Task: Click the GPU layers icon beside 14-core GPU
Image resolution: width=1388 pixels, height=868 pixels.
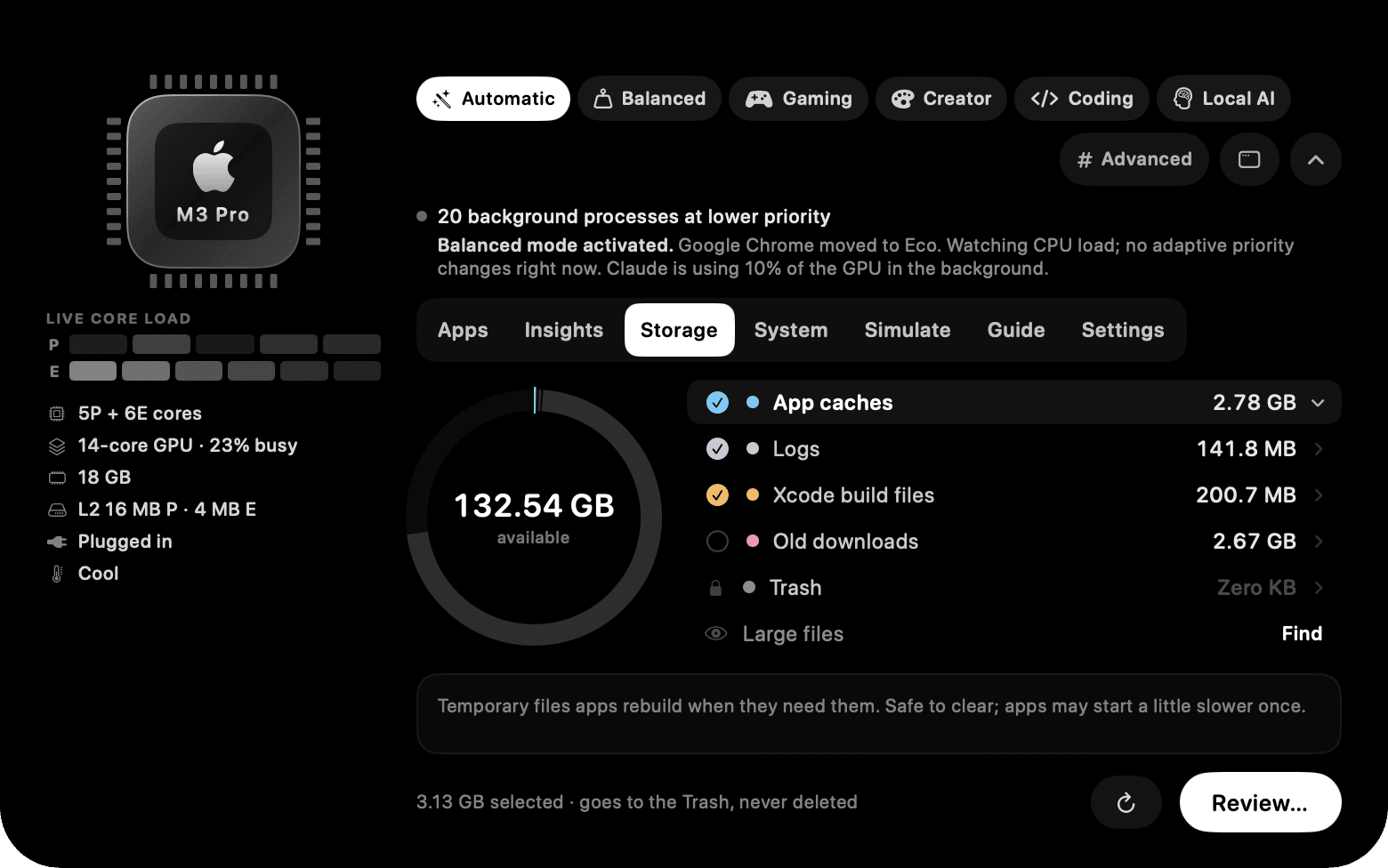Action: click(57, 446)
